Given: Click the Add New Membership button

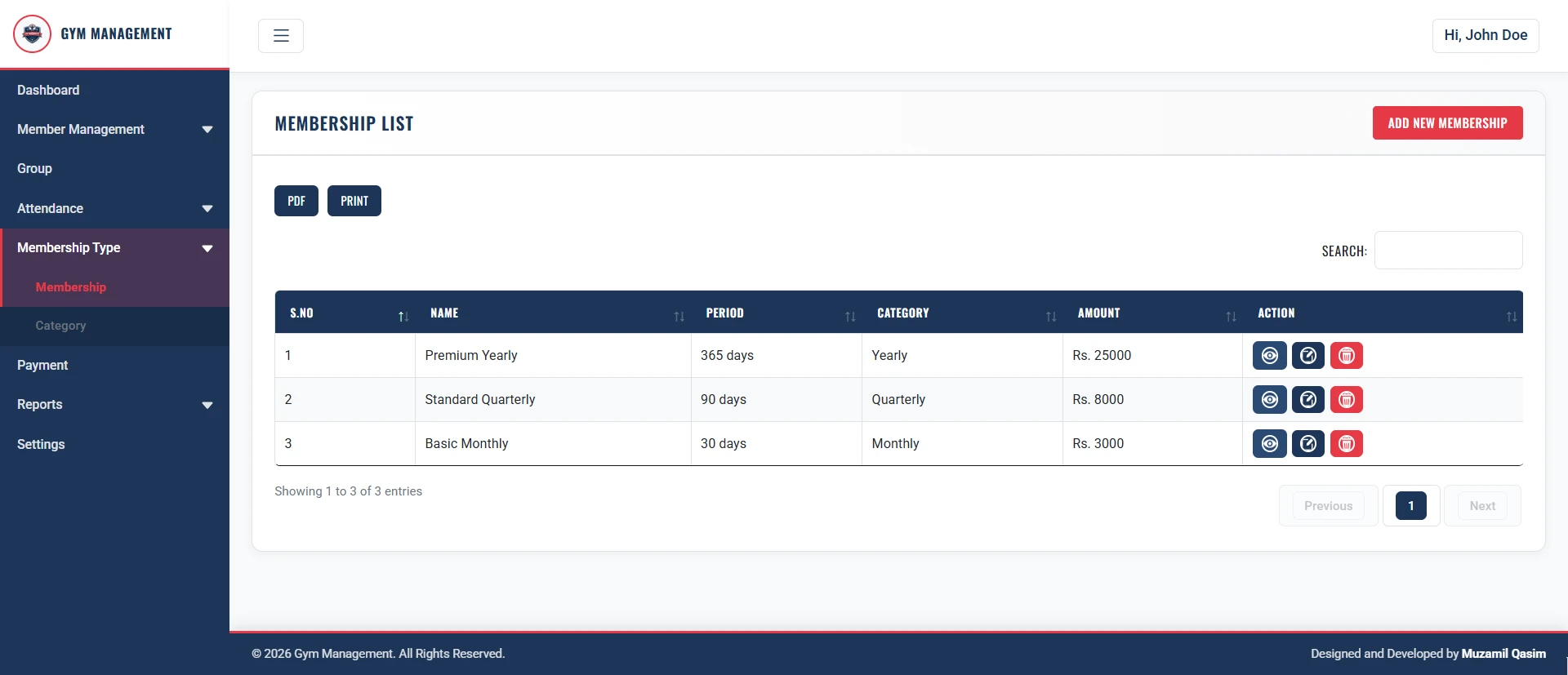Looking at the screenshot, I should pos(1447,122).
